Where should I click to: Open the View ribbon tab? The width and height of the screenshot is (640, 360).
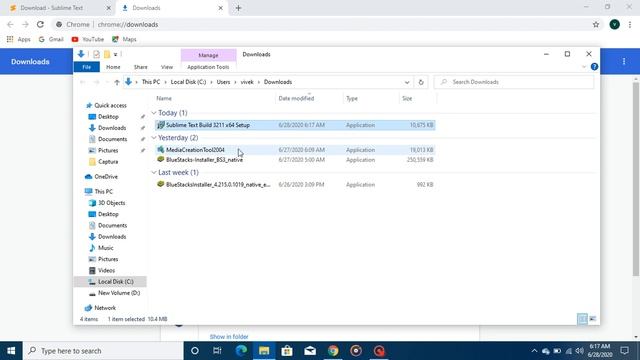click(x=167, y=67)
